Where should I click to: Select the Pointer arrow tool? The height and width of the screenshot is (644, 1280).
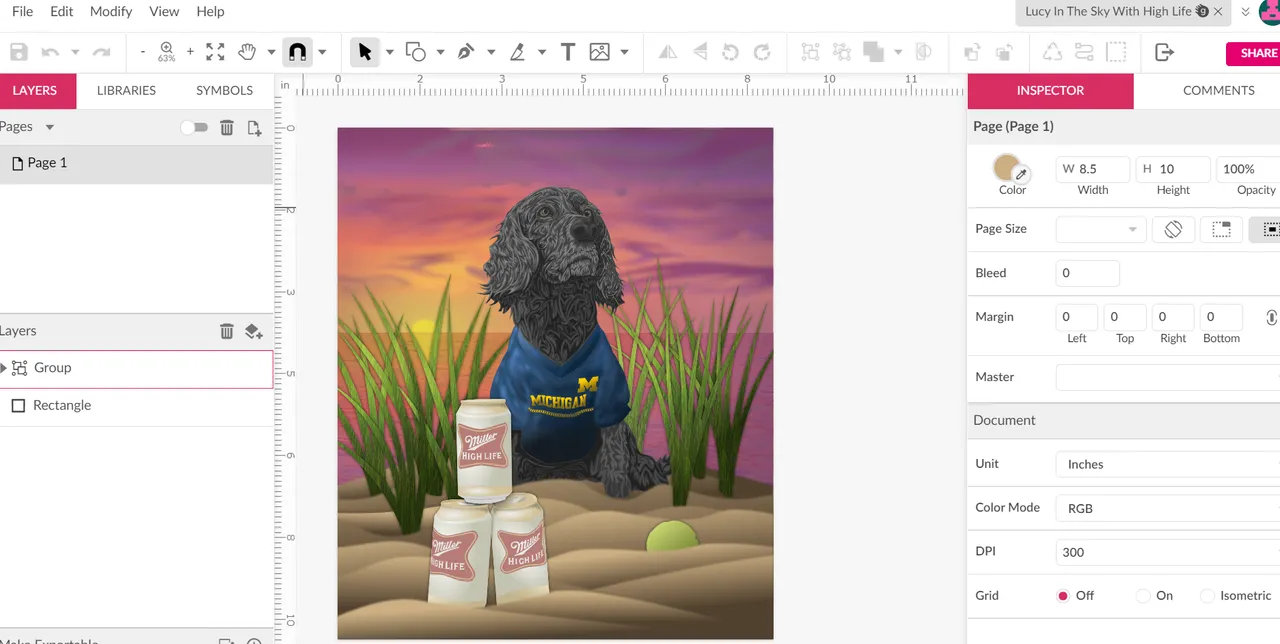[x=365, y=52]
